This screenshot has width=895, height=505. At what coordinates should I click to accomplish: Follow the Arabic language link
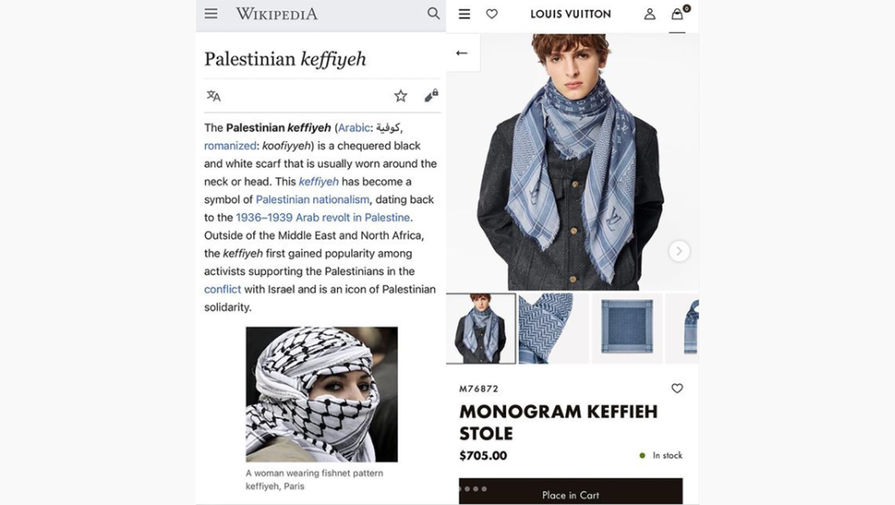click(x=353, y=128)
